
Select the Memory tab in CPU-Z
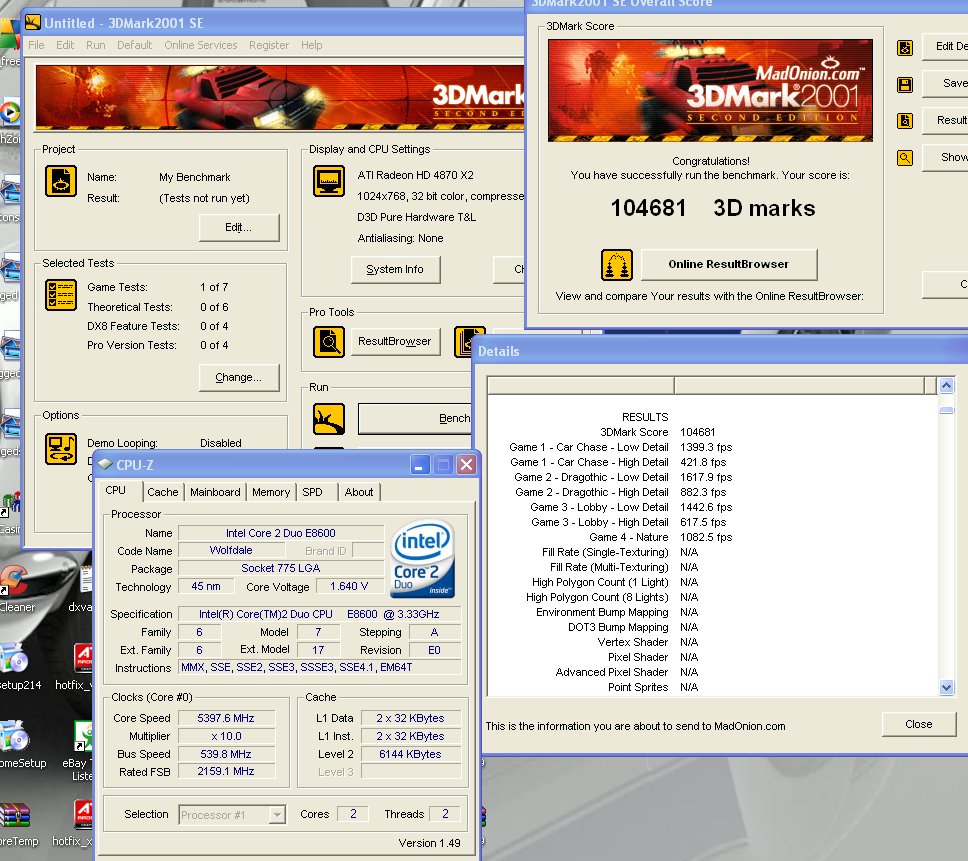[x=271, y=492]
